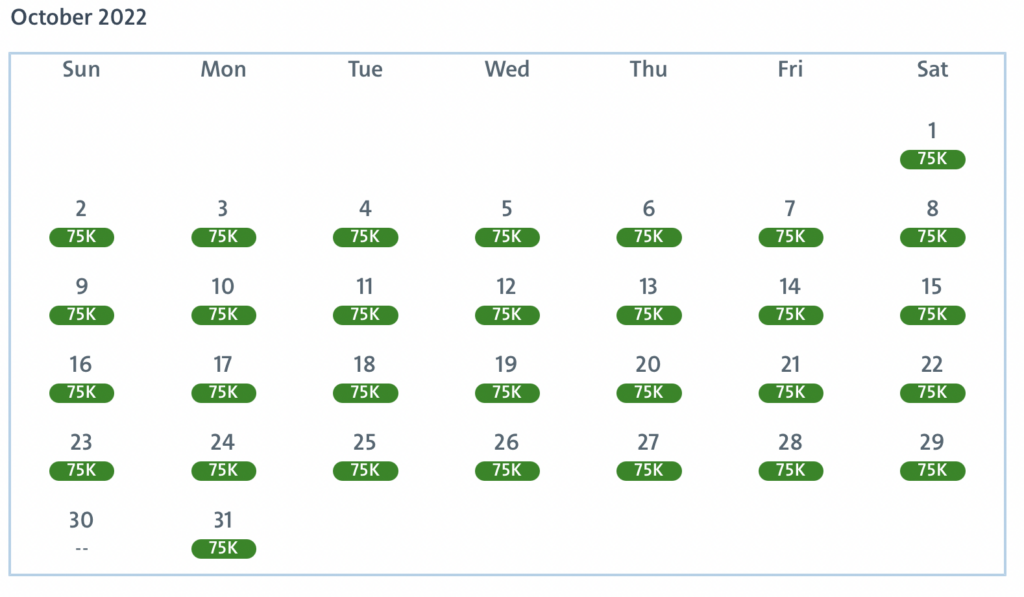Select Saturday October 22

(932, 378)
